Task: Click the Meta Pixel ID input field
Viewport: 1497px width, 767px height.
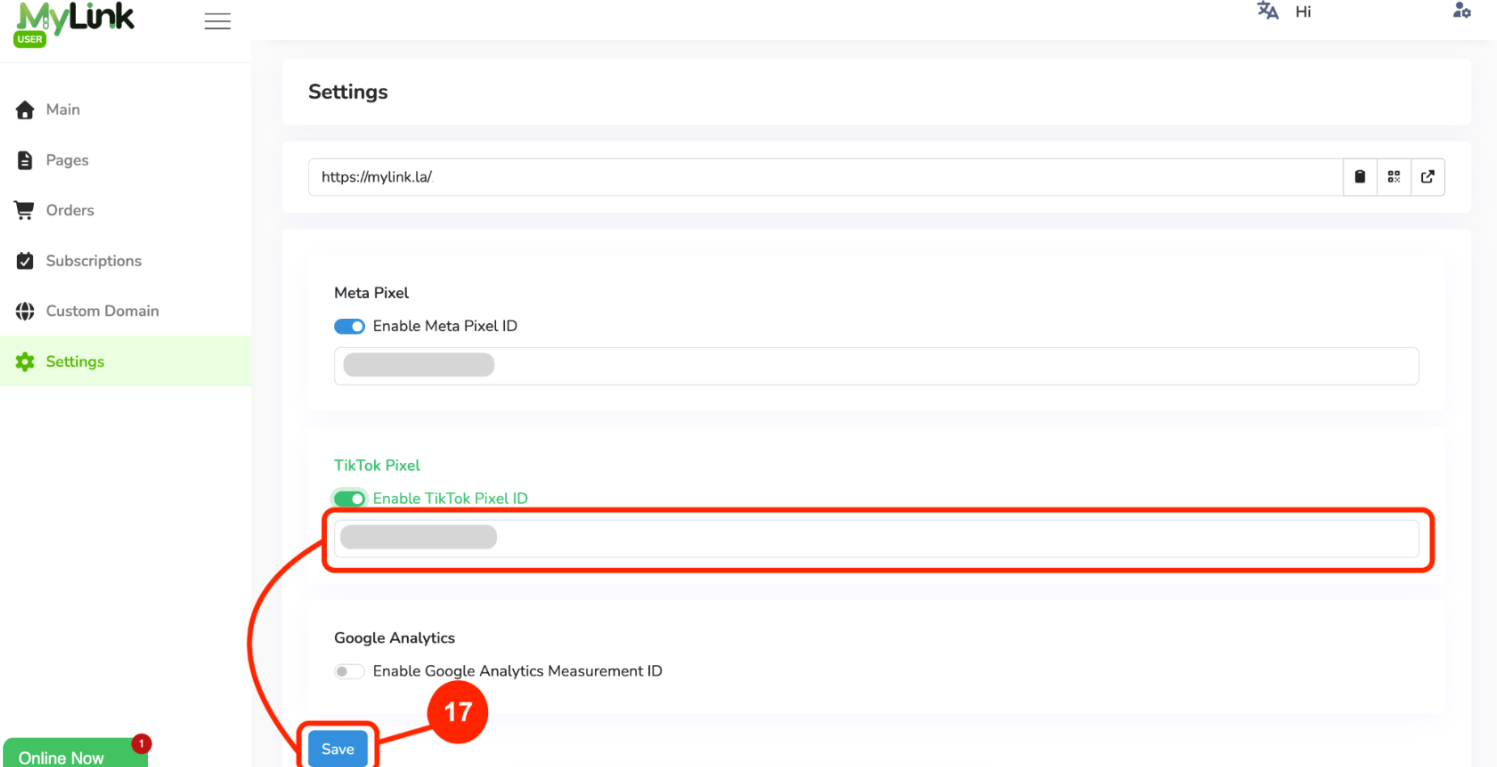Action: tap(876, 366)
